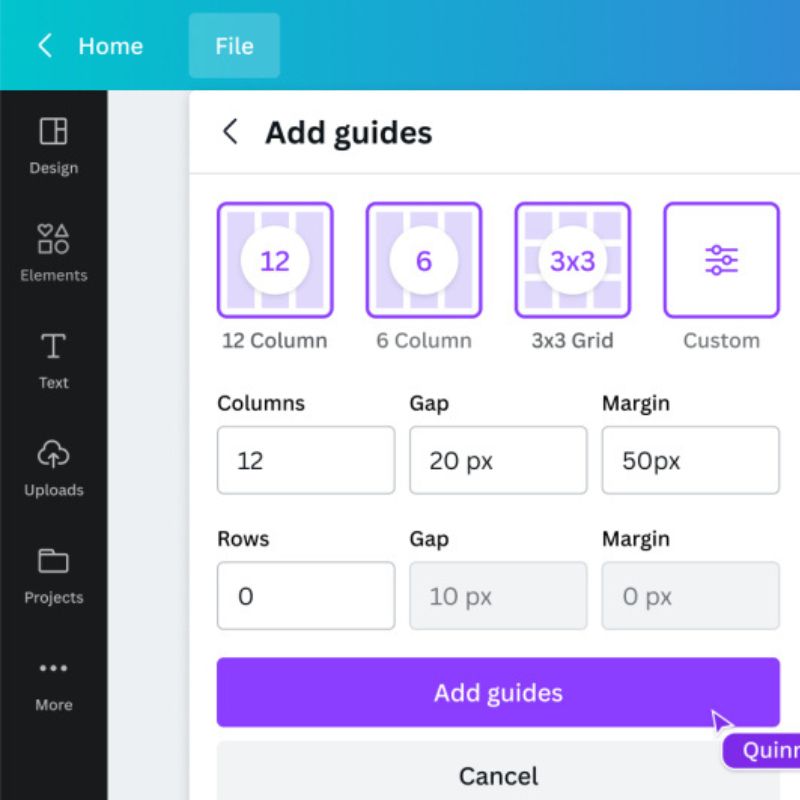800x800 pixels.
Task: Select the Custom guides preset
Action: (x=721, y=260)
